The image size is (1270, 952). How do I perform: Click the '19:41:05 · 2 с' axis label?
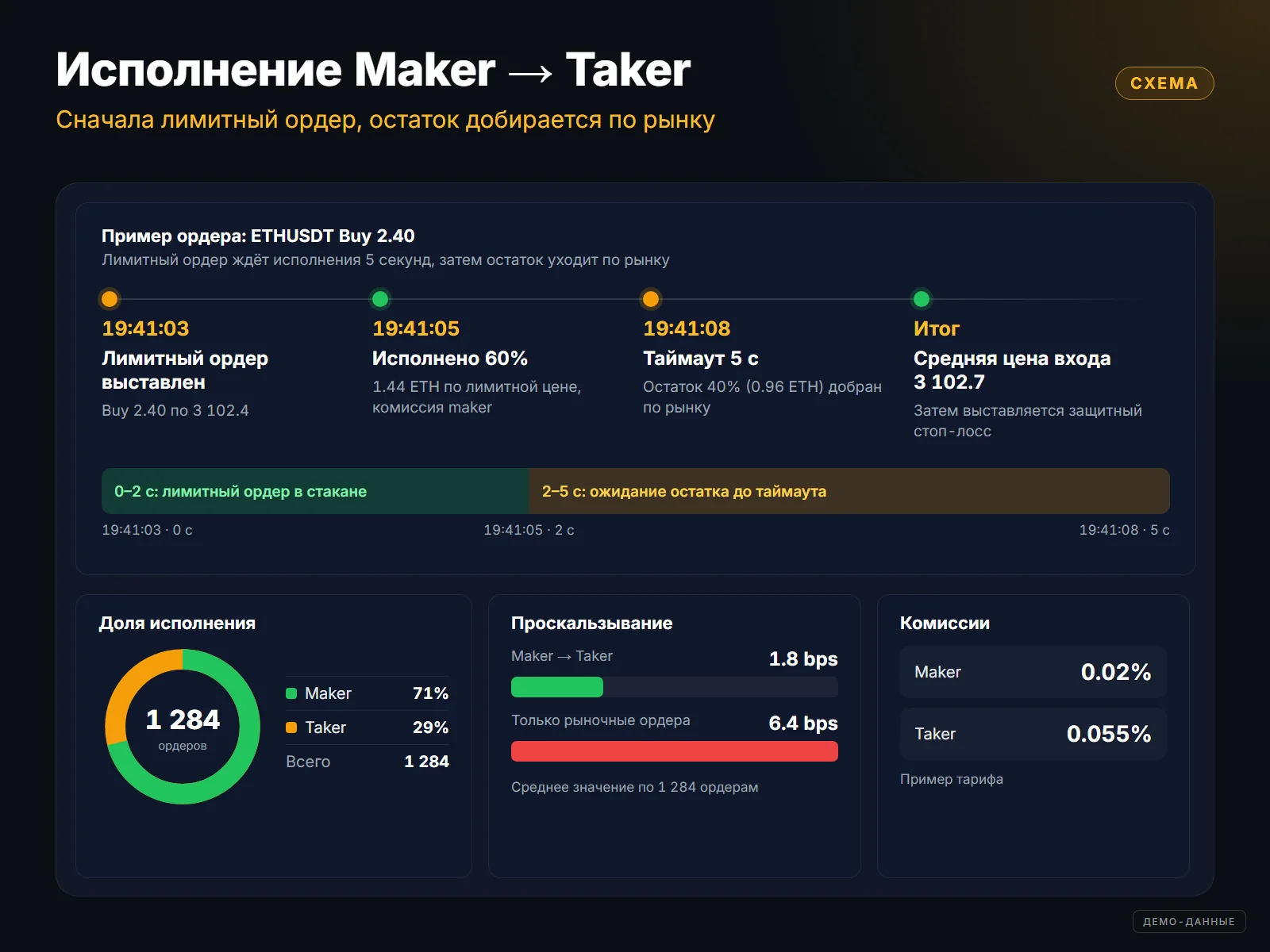(529, 530)
